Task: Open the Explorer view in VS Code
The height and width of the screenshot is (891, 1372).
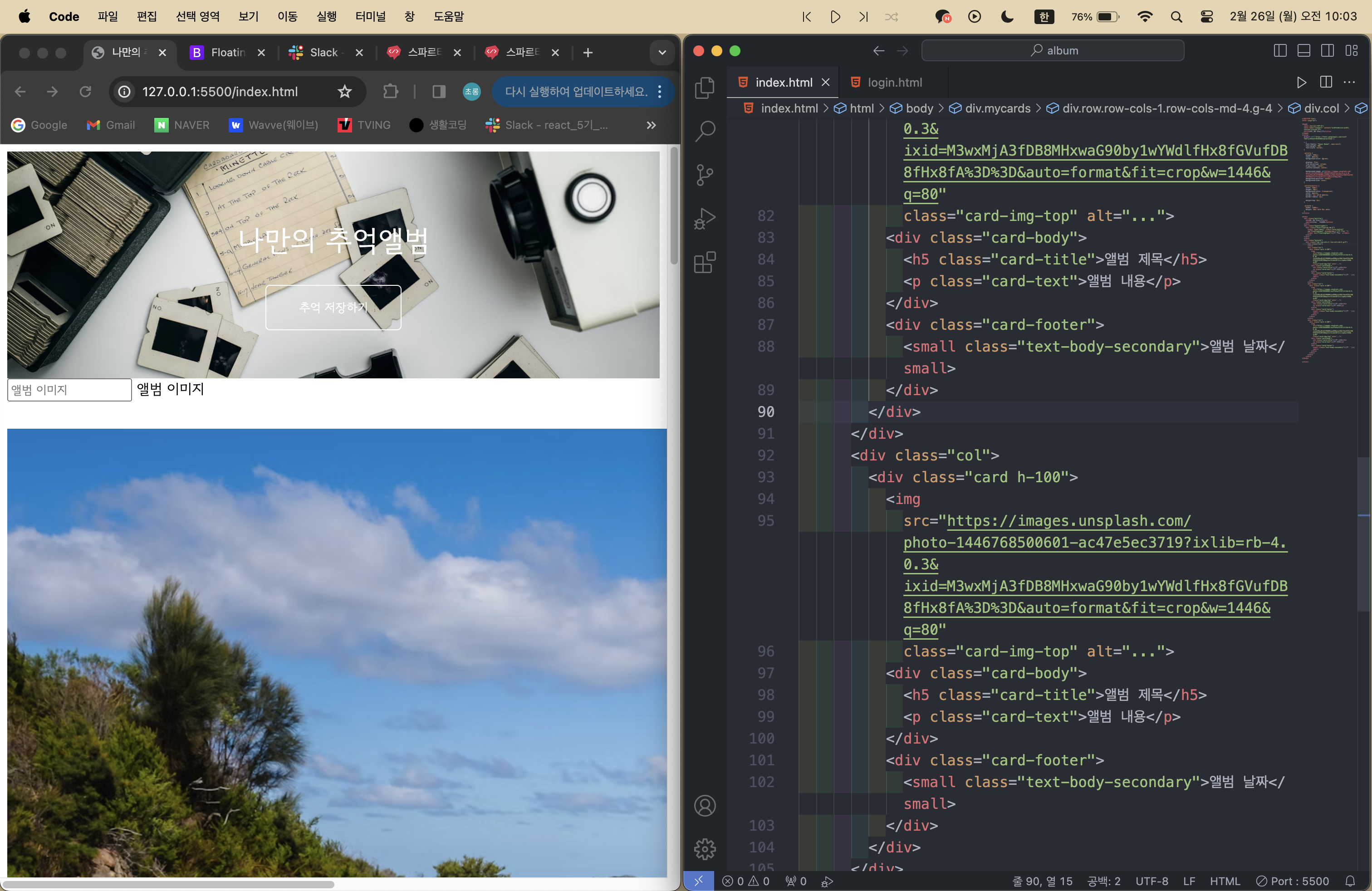Action: [705, 88]
